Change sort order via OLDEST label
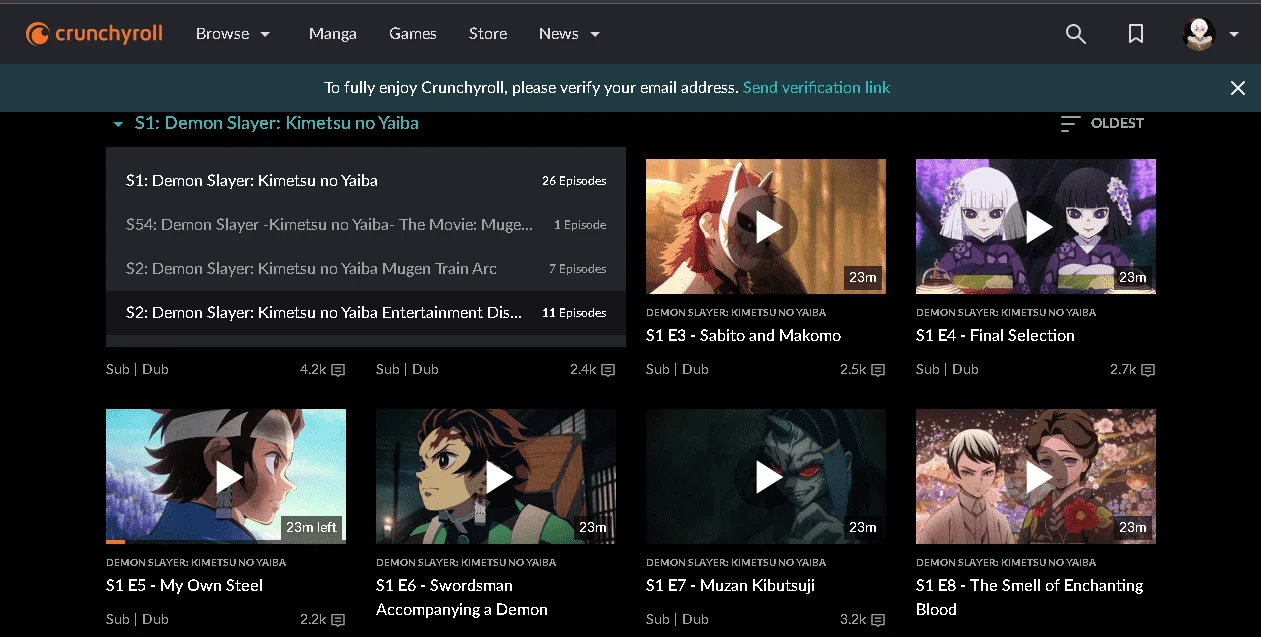This screenshot has width=1261, height=637. pyautogui.click(x=1117, y=123)
